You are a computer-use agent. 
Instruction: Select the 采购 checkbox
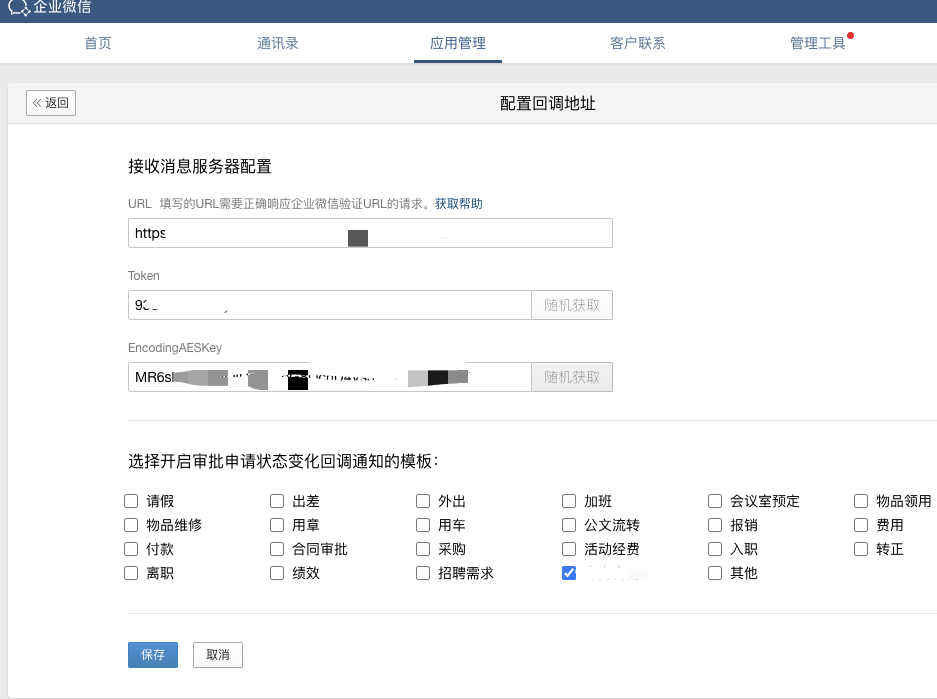423,548
